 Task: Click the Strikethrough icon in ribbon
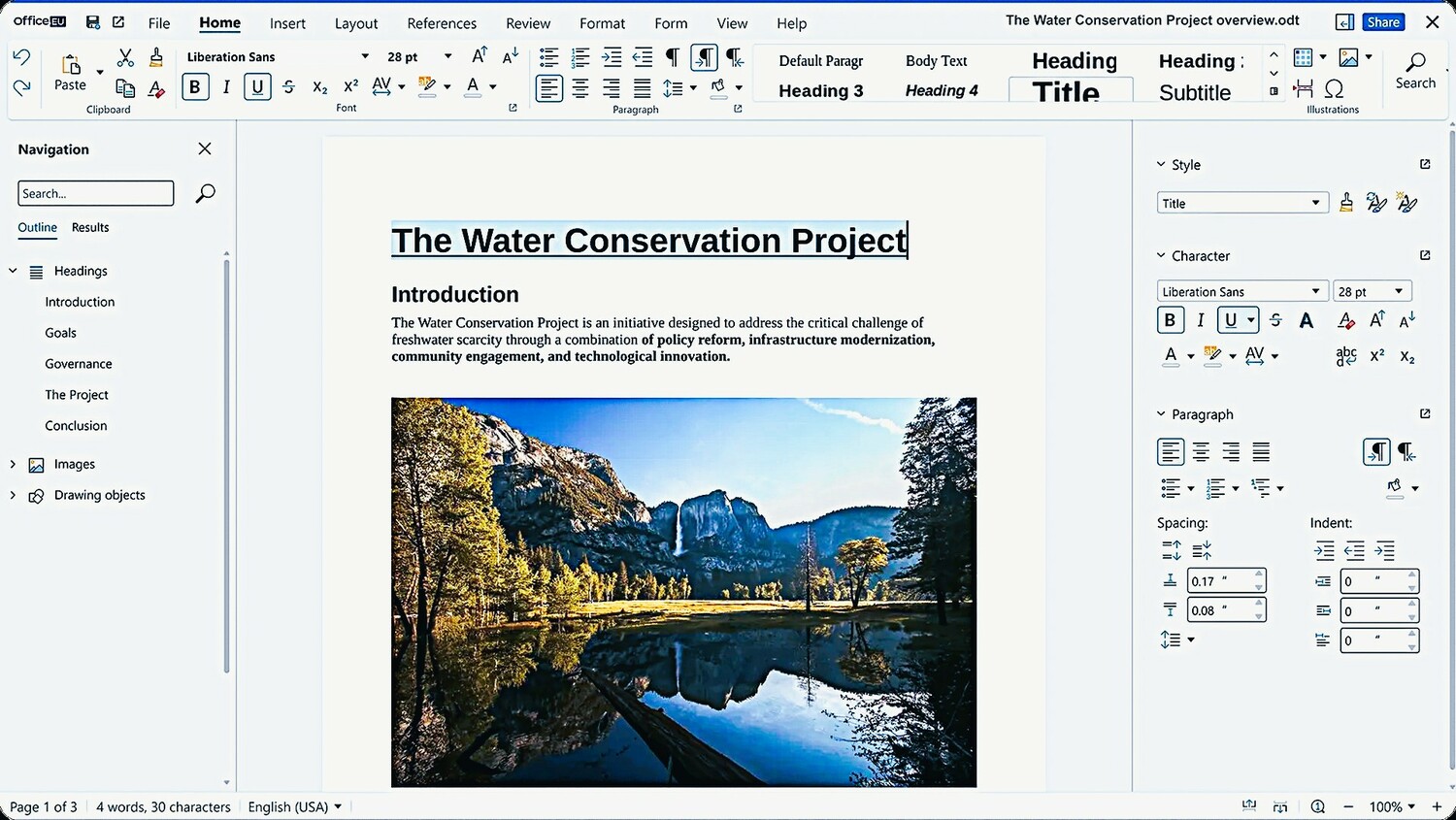[288, 87]
